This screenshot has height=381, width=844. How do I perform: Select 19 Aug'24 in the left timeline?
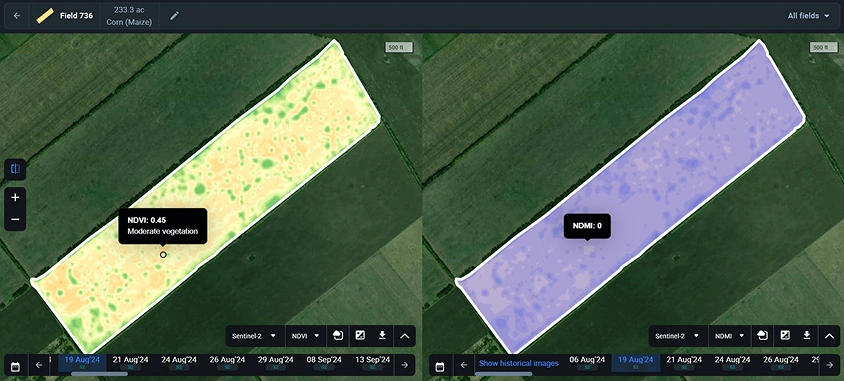pos(82,363)
